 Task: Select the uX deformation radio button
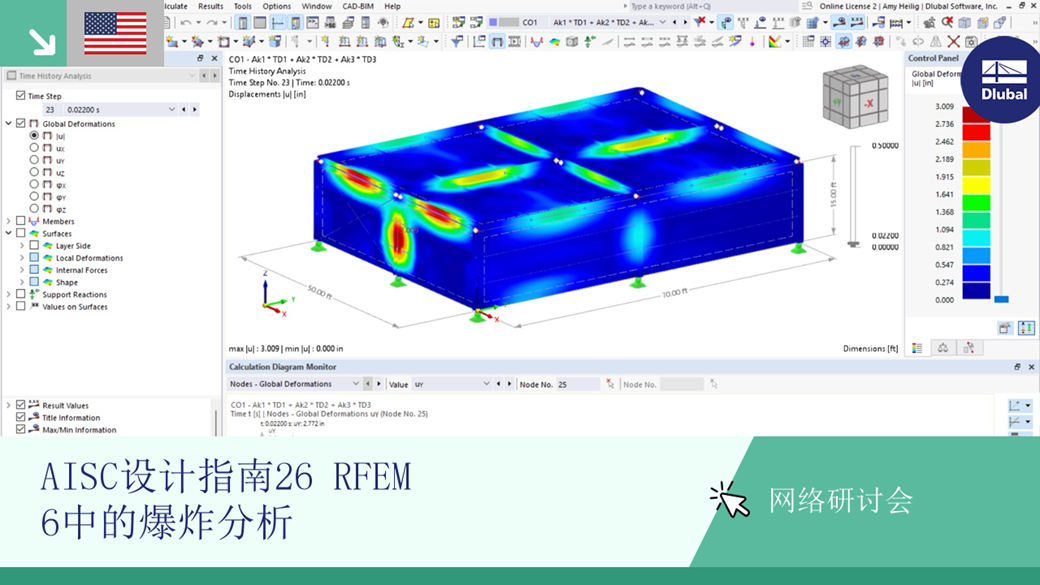[x=34, y=148]
